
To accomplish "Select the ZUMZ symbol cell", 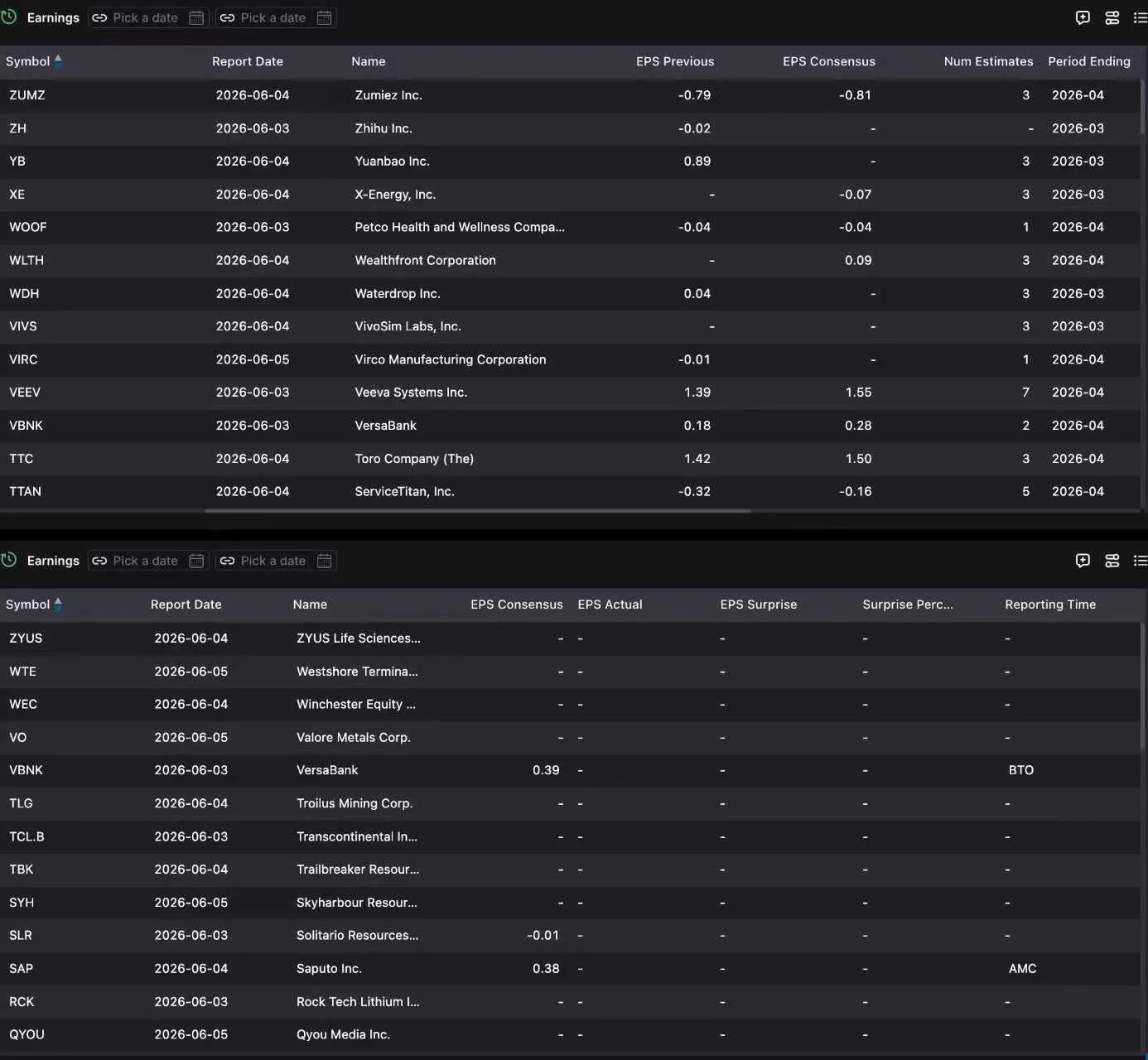I will click(27, 95).
